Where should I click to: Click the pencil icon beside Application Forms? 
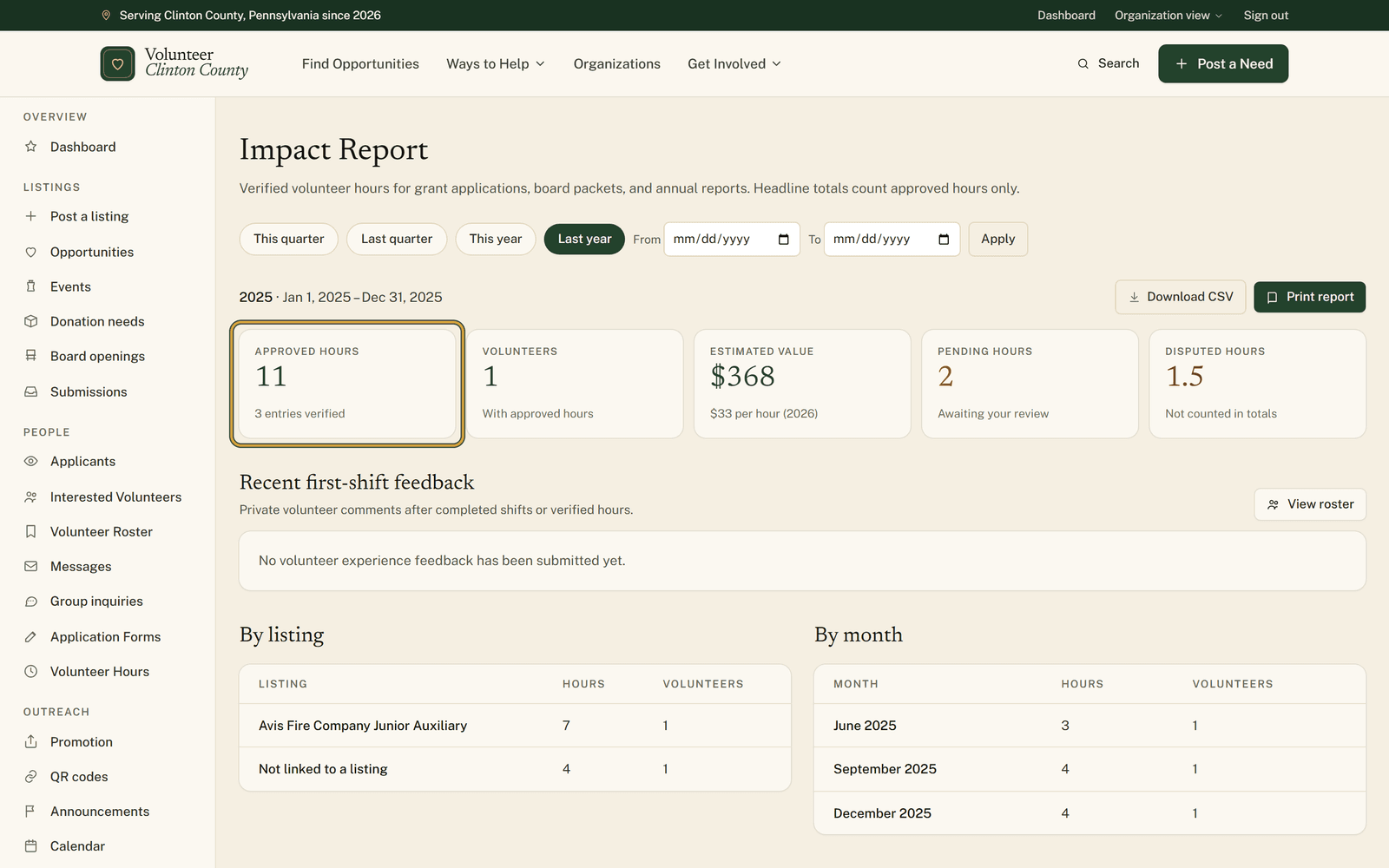point(31,636)
